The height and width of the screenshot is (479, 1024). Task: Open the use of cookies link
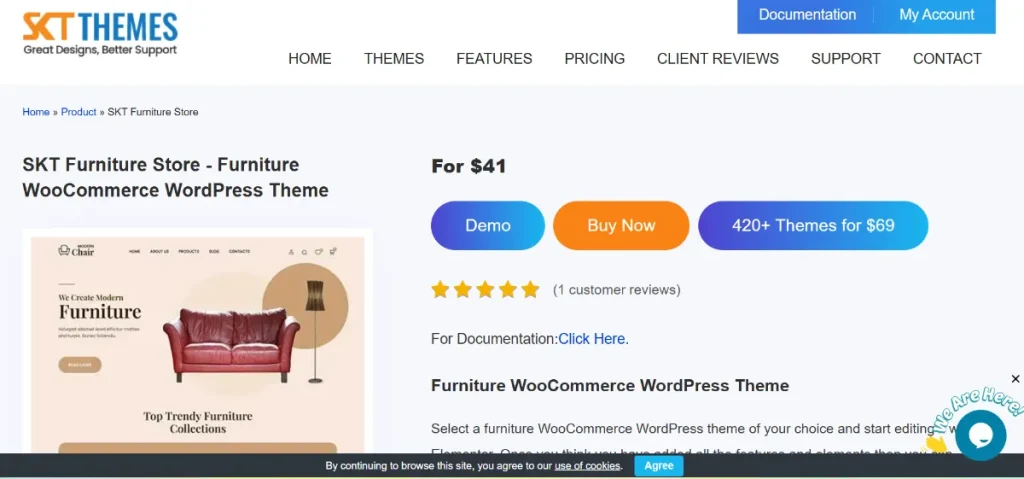point(587,466)
